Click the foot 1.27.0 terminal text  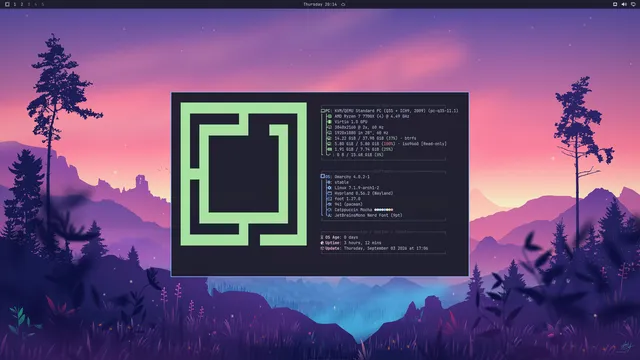347,199
